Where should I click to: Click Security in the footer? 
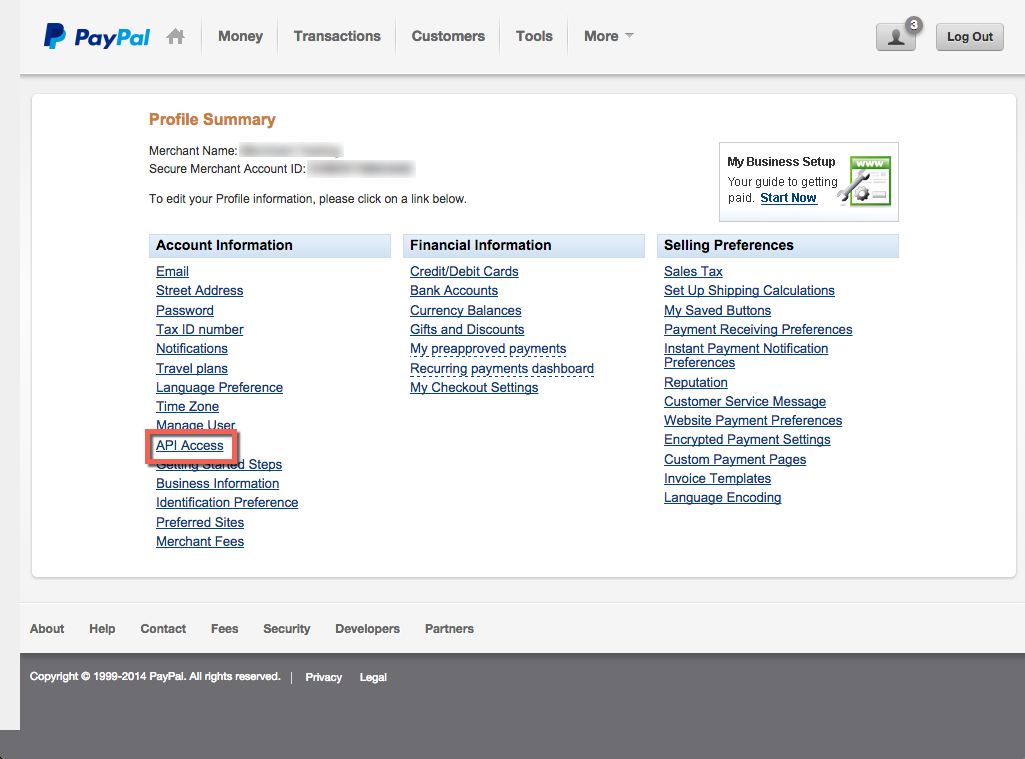(286, 629)
